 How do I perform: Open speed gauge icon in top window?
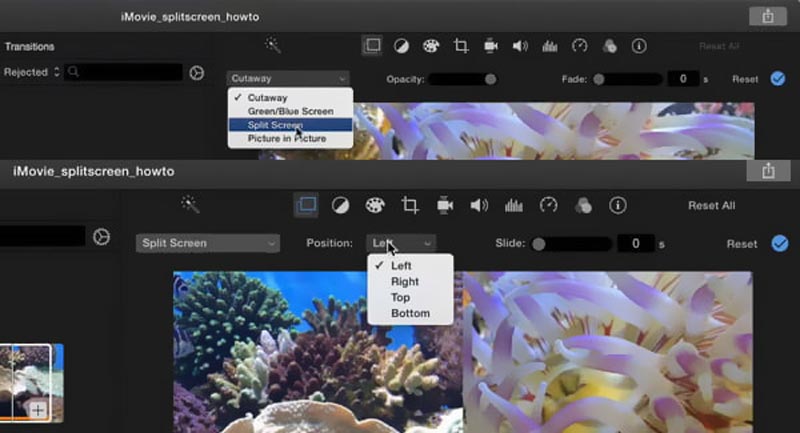click(580, 46)
